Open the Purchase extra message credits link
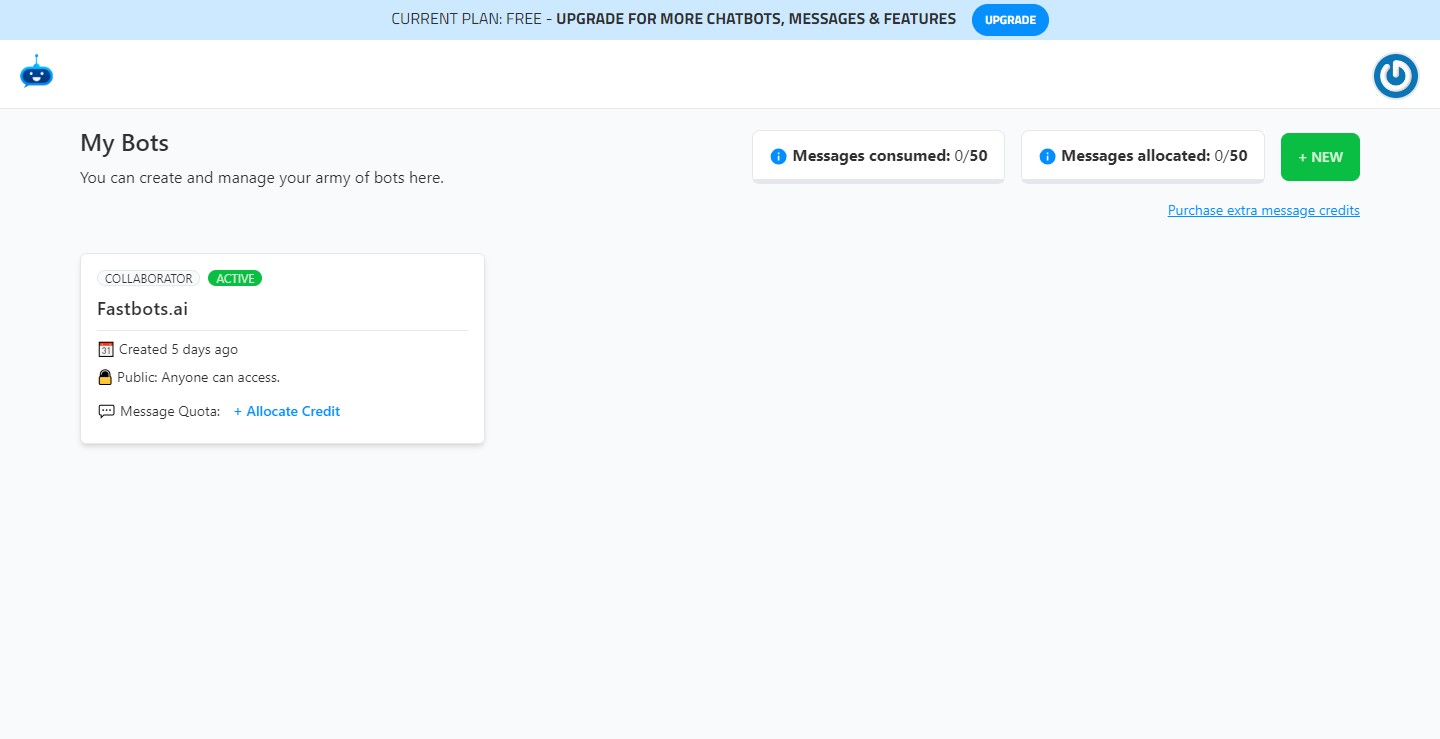The height and width of the screenshot is (739, 1440). (x=1263, y=210)
